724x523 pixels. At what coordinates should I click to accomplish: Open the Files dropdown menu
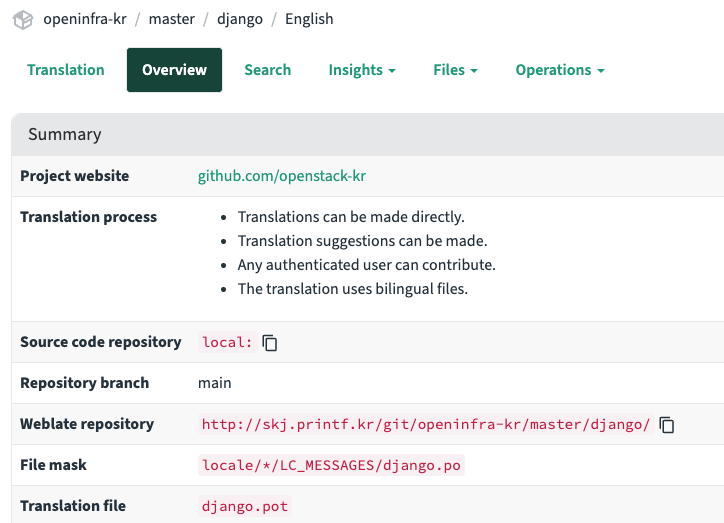coord(455,70)
